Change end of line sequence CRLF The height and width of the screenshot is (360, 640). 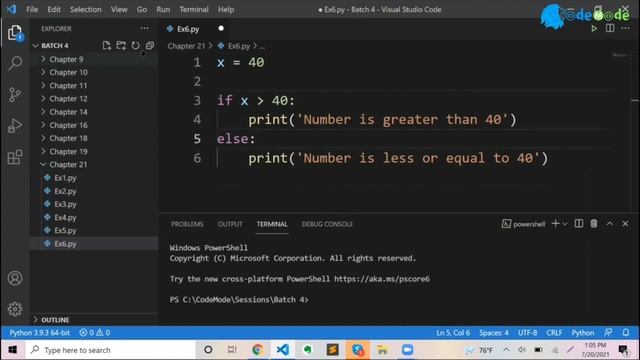click(554, 333)
